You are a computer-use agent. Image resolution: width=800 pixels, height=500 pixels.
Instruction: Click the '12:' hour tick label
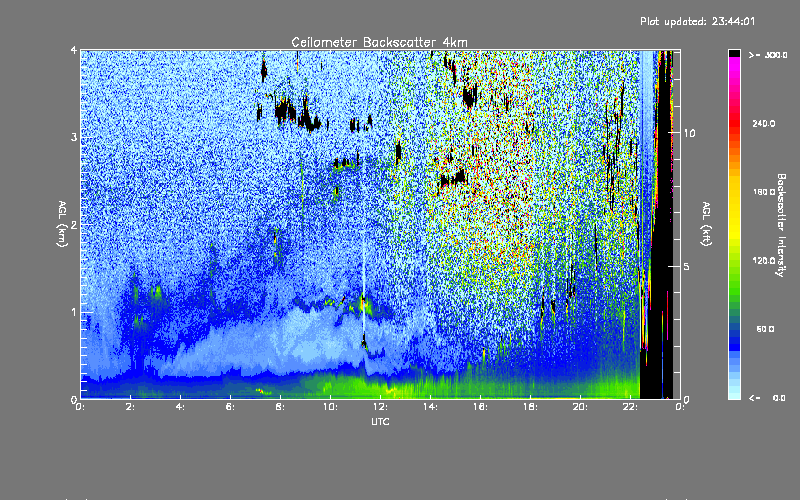point(380,407)
